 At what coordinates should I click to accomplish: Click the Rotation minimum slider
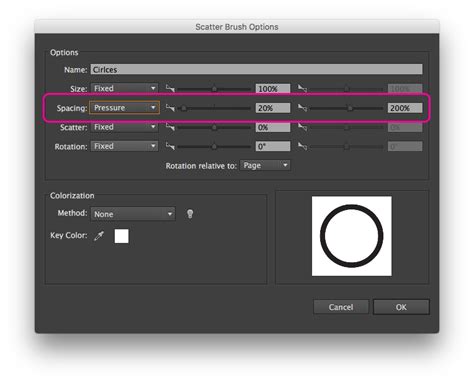214,146
